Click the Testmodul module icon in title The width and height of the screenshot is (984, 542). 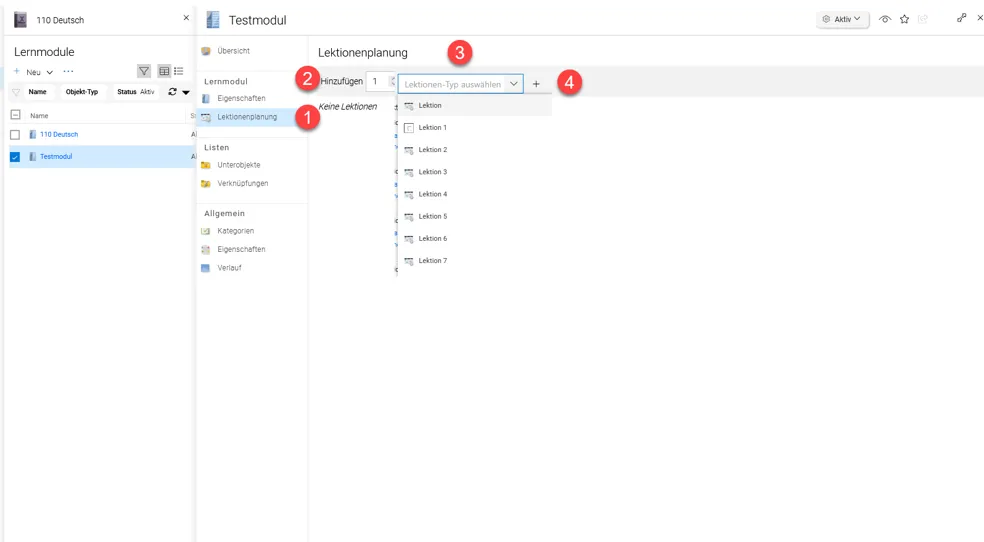213,19
